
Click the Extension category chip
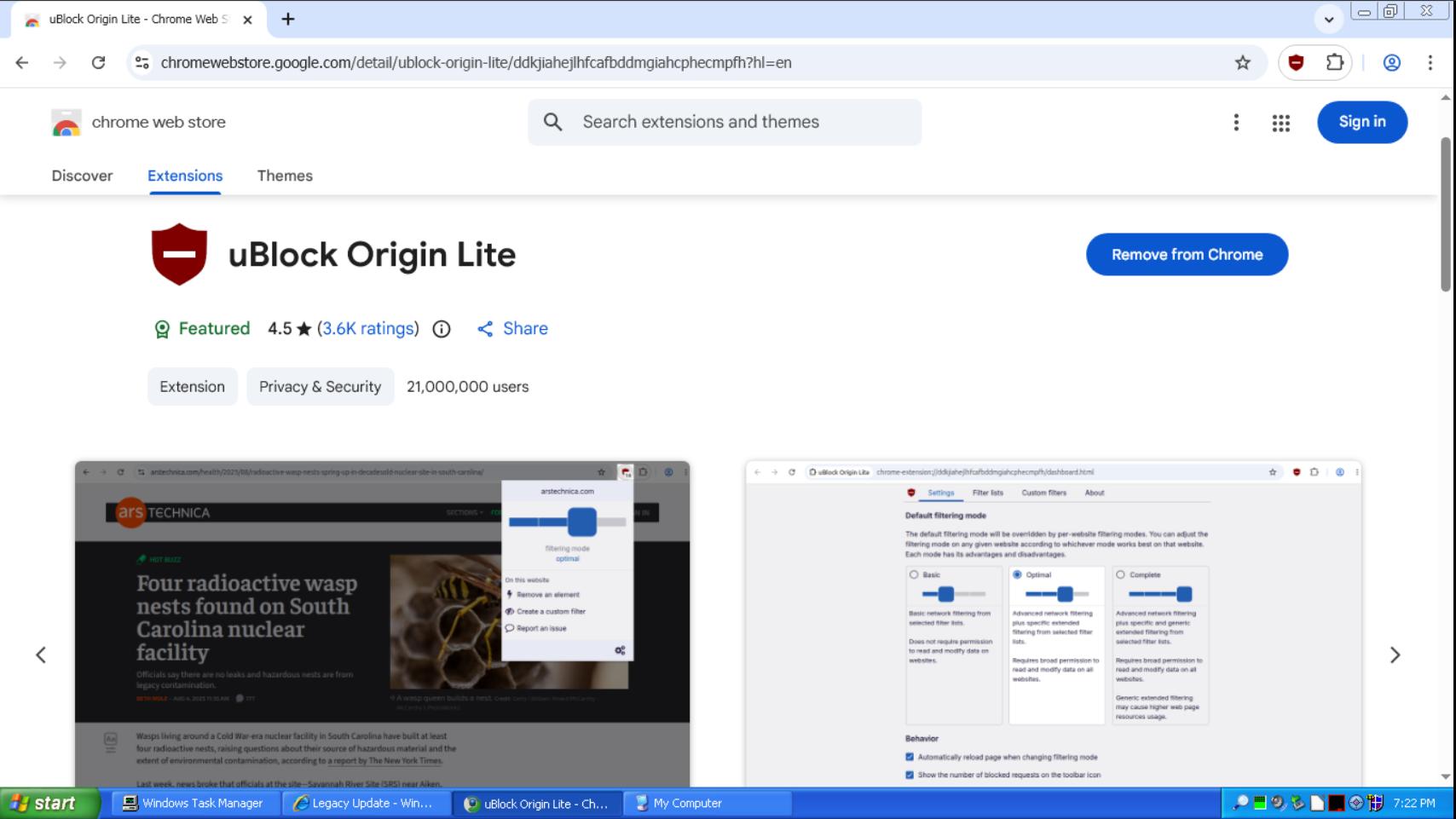[x=192, y=386]
